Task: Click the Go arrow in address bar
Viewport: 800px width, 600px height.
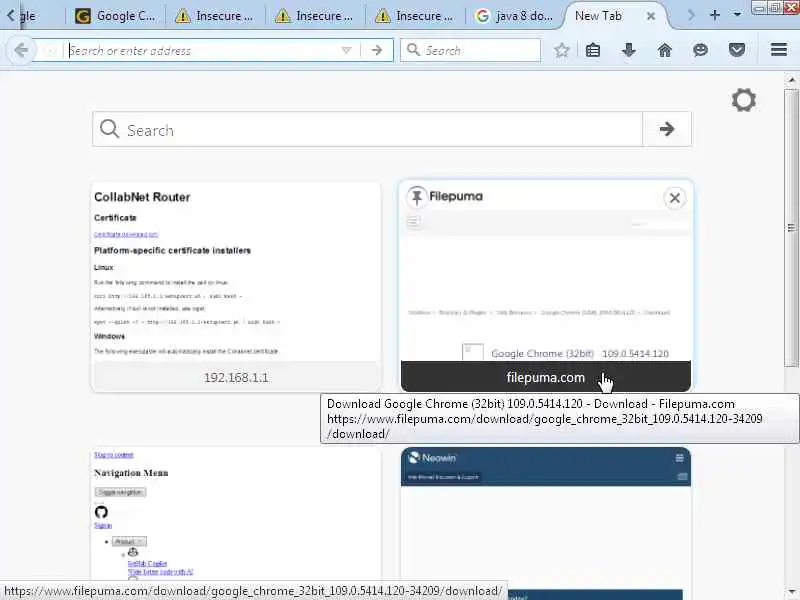Action: click(x=377, y=50)
